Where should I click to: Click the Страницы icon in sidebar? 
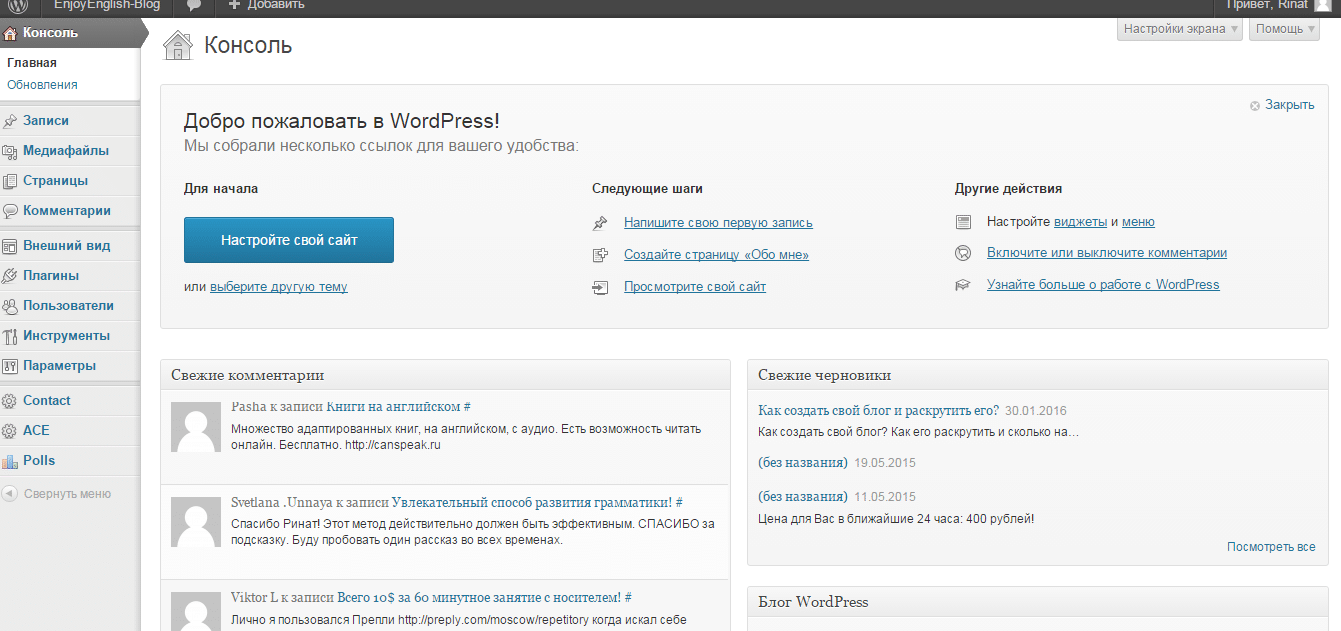(11, 181)
